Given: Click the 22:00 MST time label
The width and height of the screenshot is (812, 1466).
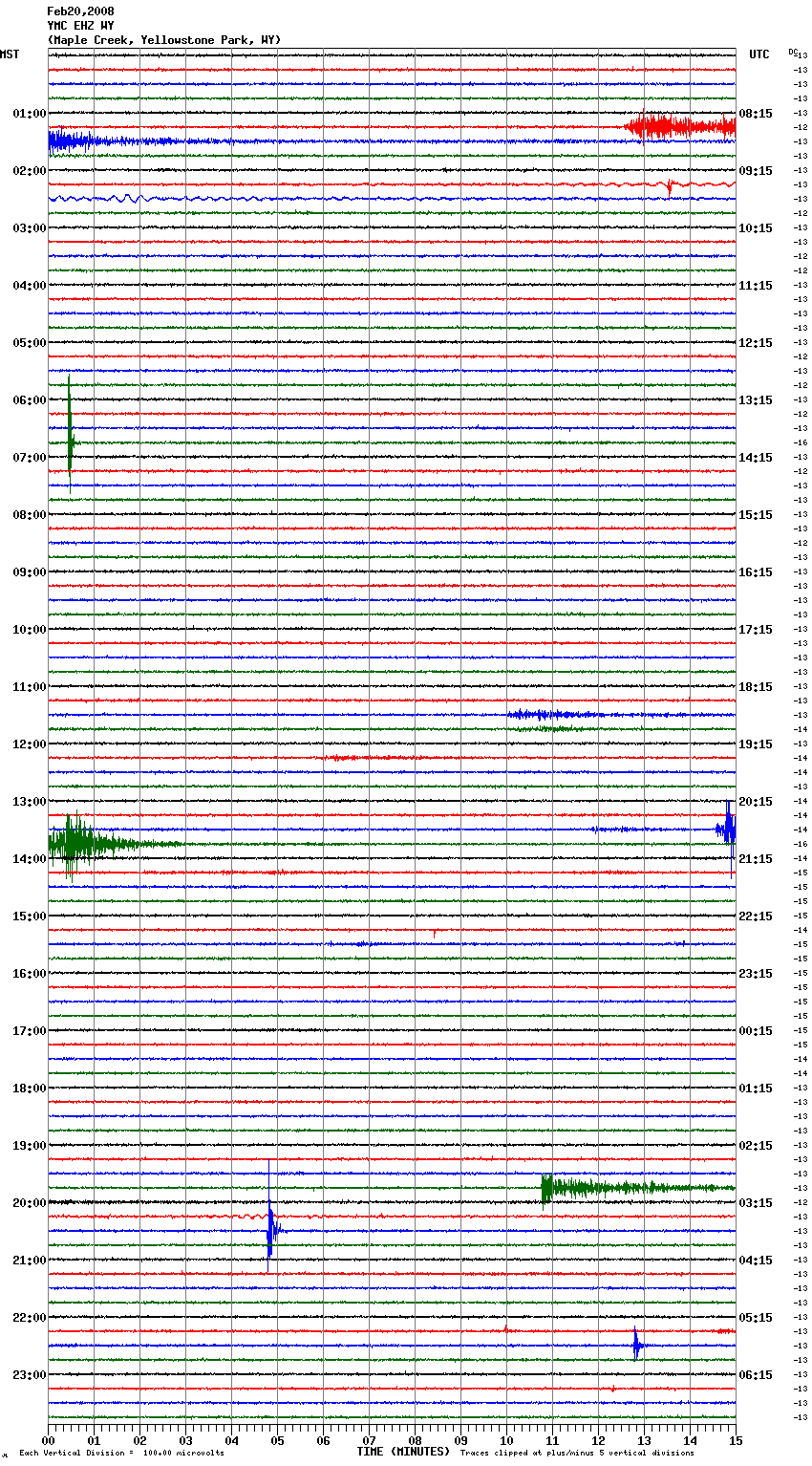Looking at the screenshot, I should click(x=30, y=1318).
